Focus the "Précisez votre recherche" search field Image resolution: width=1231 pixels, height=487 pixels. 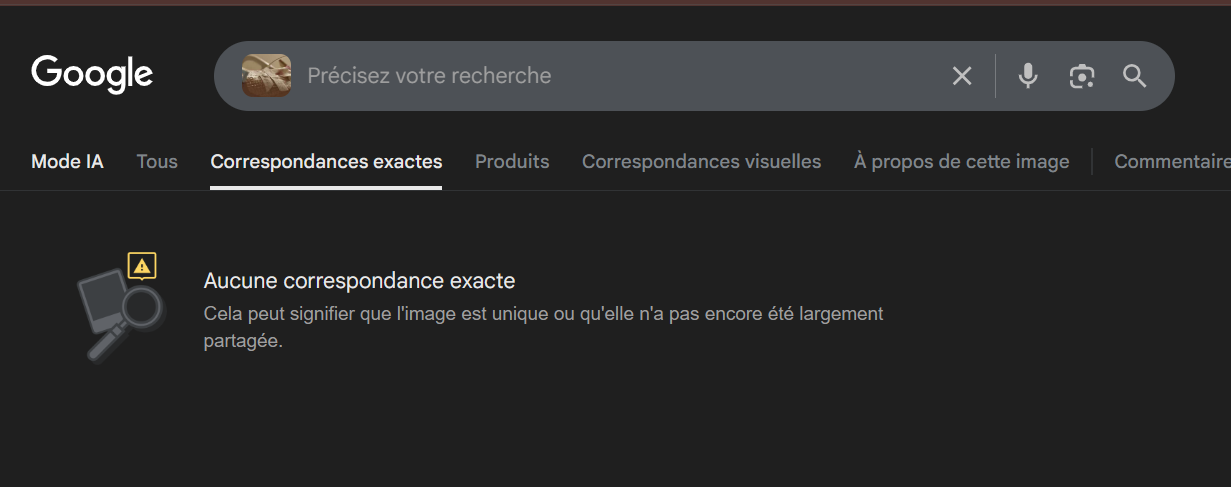(600, 76)
